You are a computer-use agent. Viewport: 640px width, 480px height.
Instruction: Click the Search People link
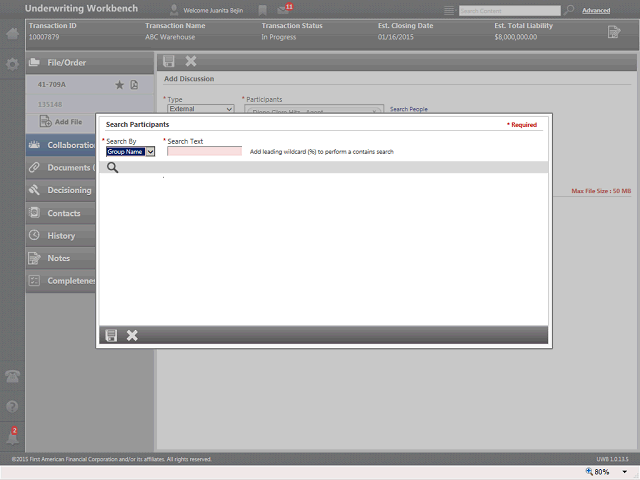(409, 109)
